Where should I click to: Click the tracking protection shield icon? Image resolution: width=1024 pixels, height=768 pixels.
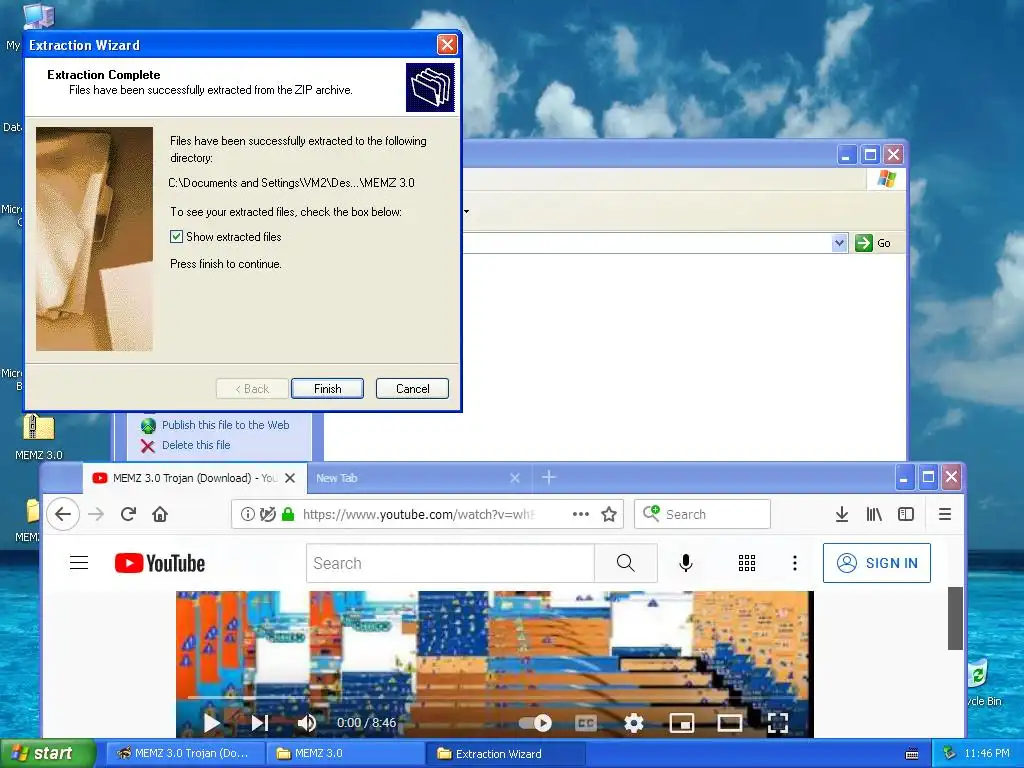coord(267,514)
